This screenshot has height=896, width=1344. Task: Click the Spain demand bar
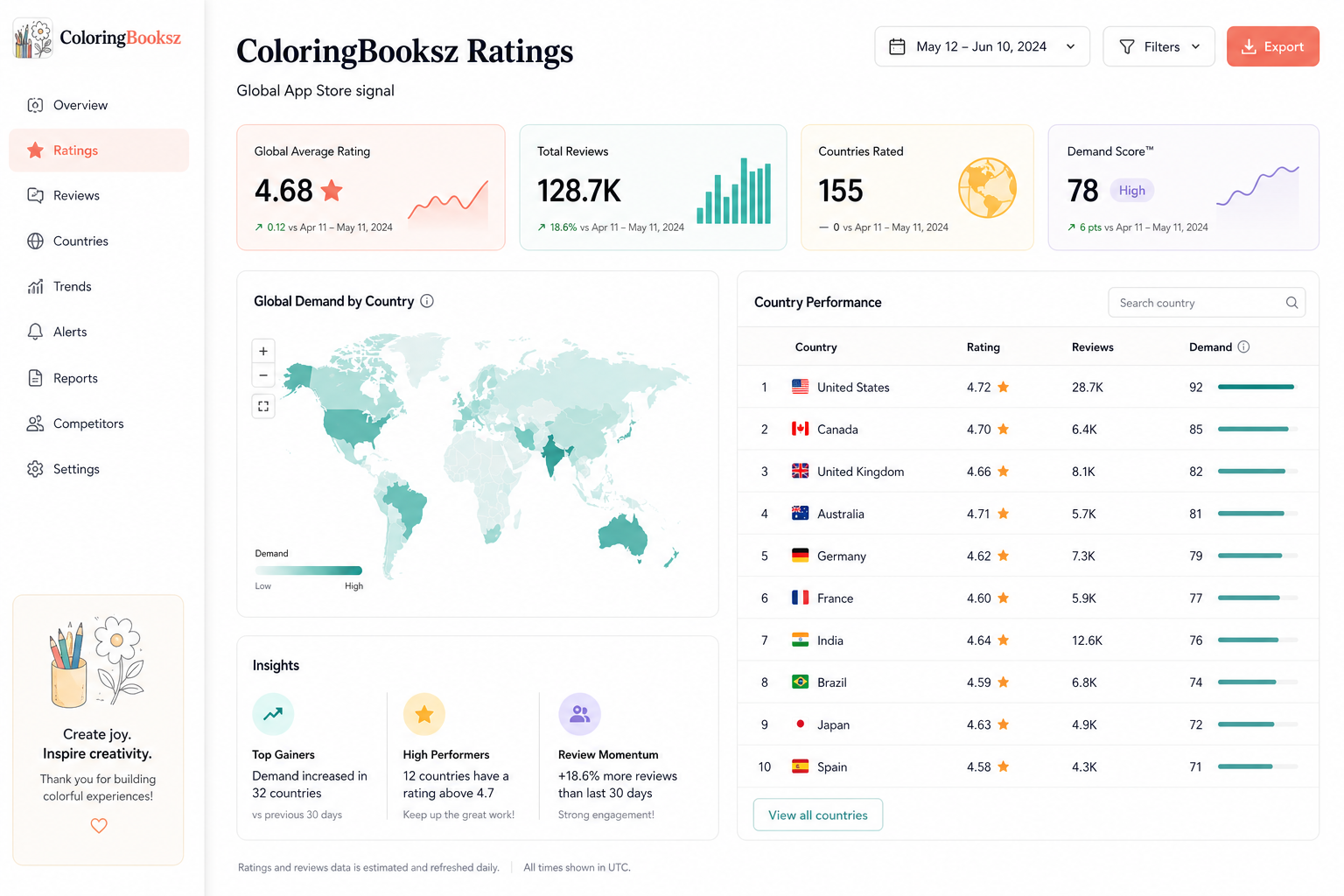click(x=1257, y=766)
